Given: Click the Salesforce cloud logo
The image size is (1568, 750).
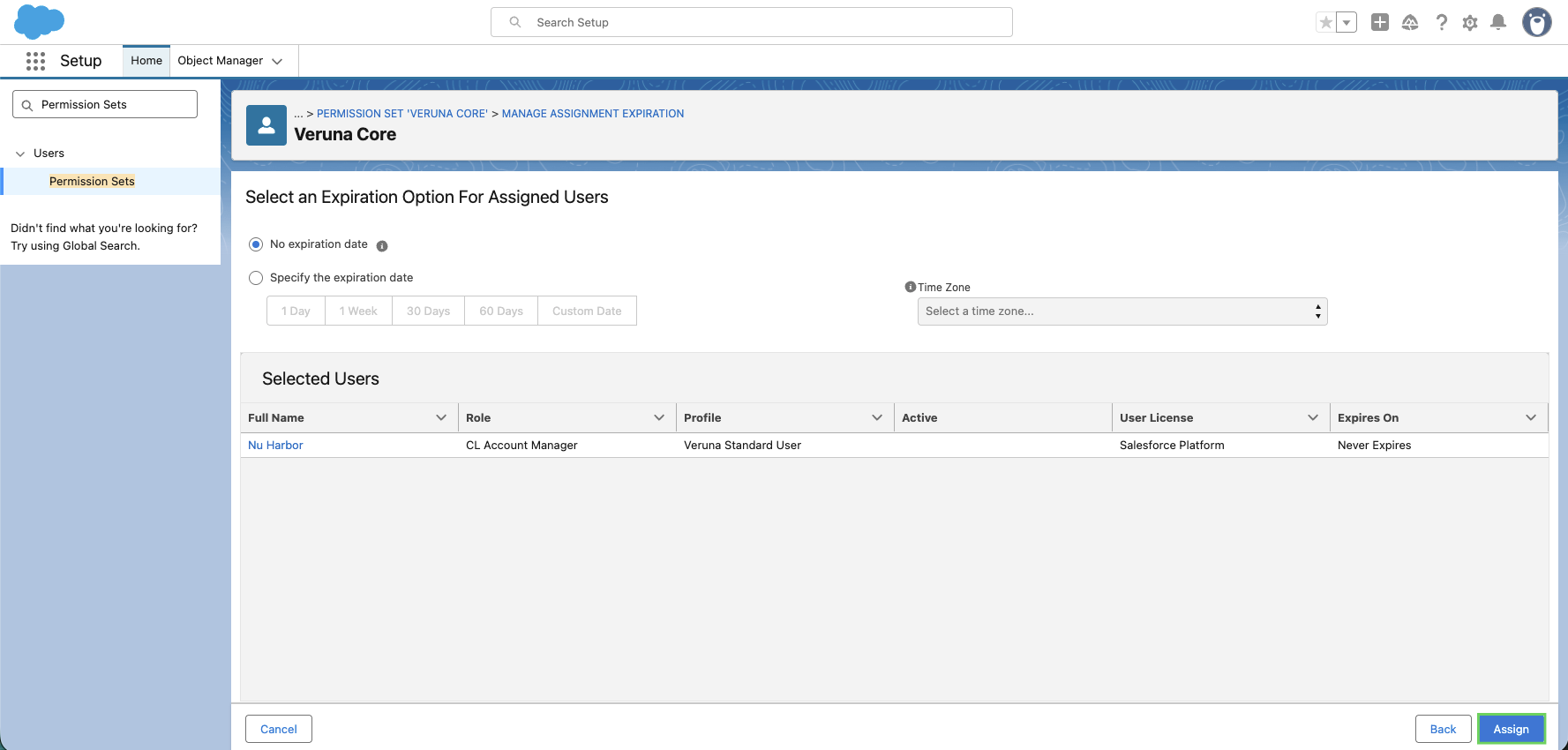Looking at the screenshot, I should (40, 21).
